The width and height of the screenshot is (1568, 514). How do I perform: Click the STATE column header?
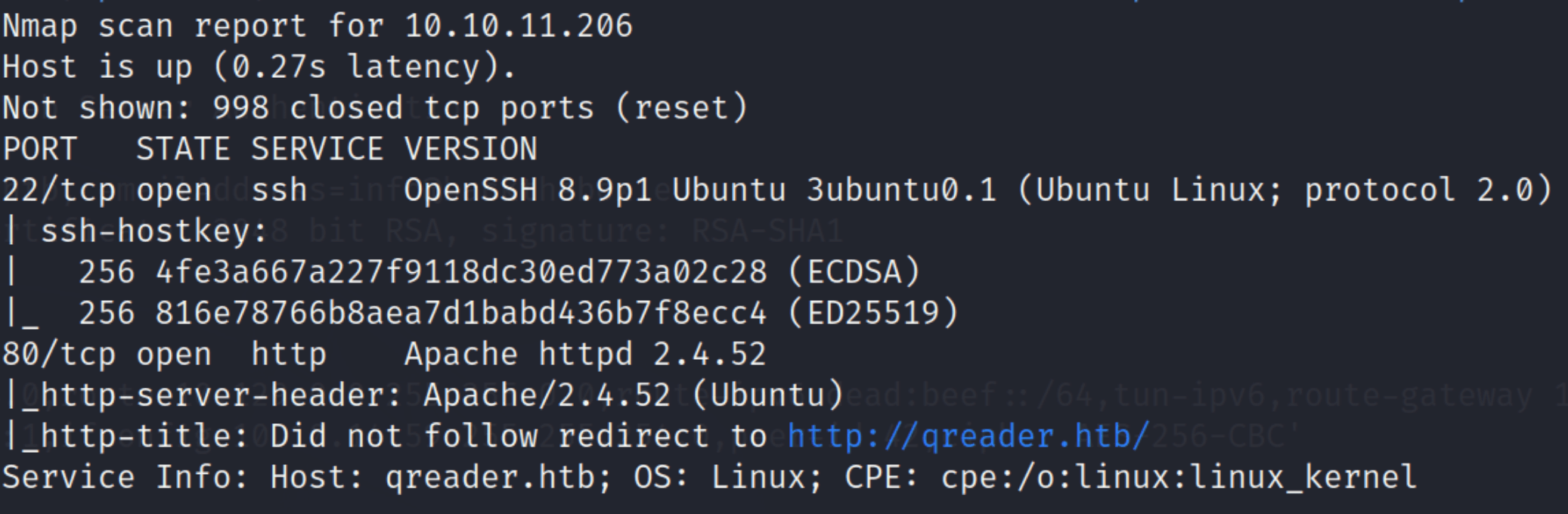(x=184, y=149)
